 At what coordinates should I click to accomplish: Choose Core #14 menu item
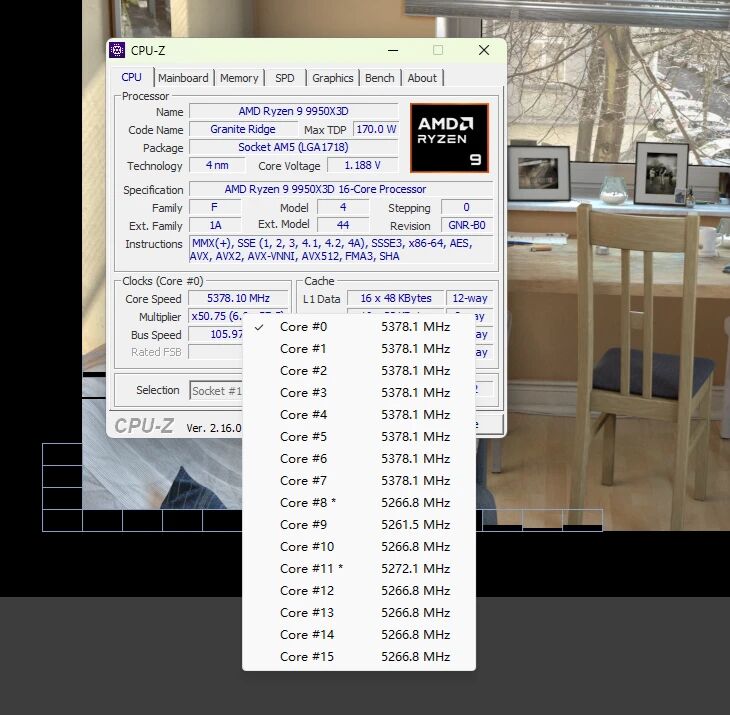[359, 634]
